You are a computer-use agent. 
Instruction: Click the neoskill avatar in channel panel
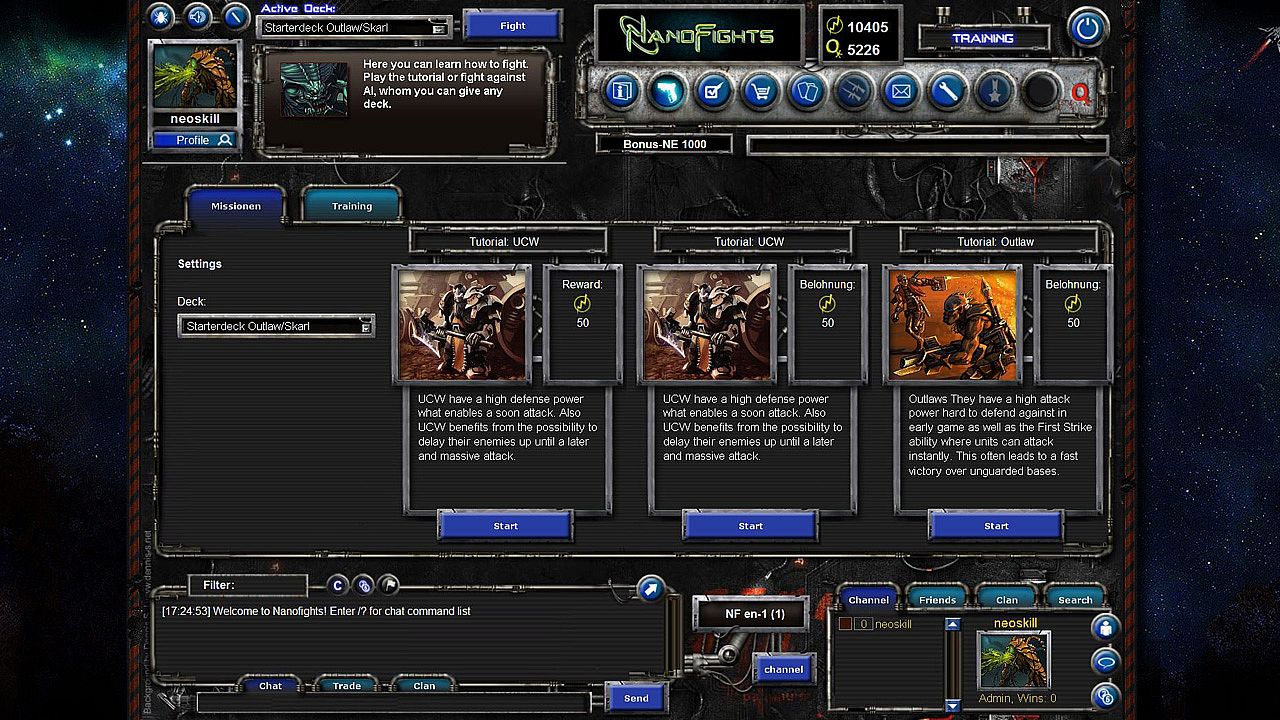click(1014, 661)
